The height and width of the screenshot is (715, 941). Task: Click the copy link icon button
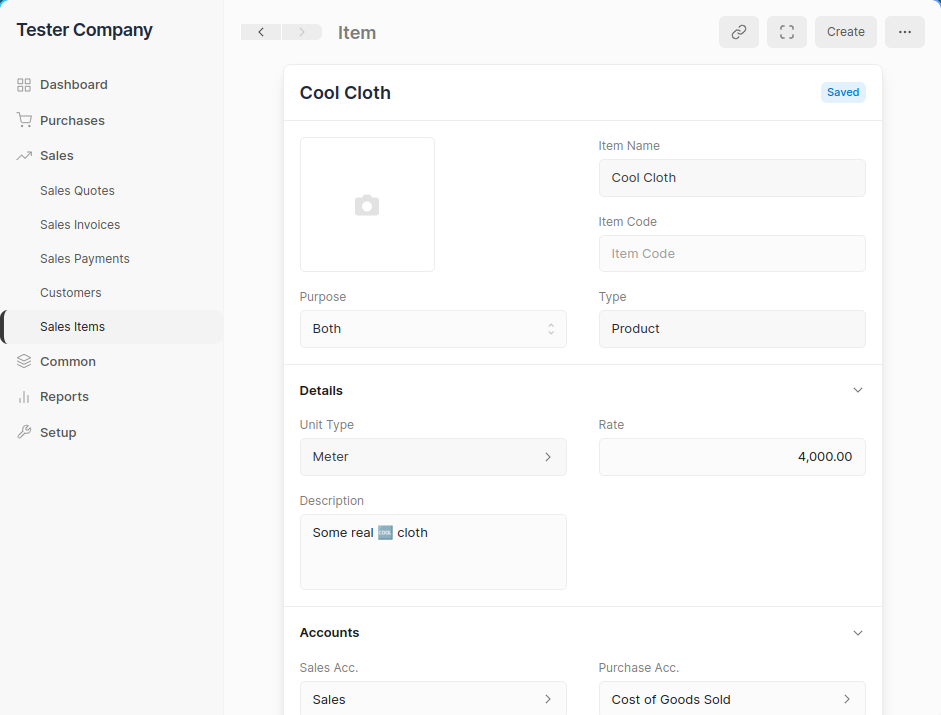pos(738,32)
